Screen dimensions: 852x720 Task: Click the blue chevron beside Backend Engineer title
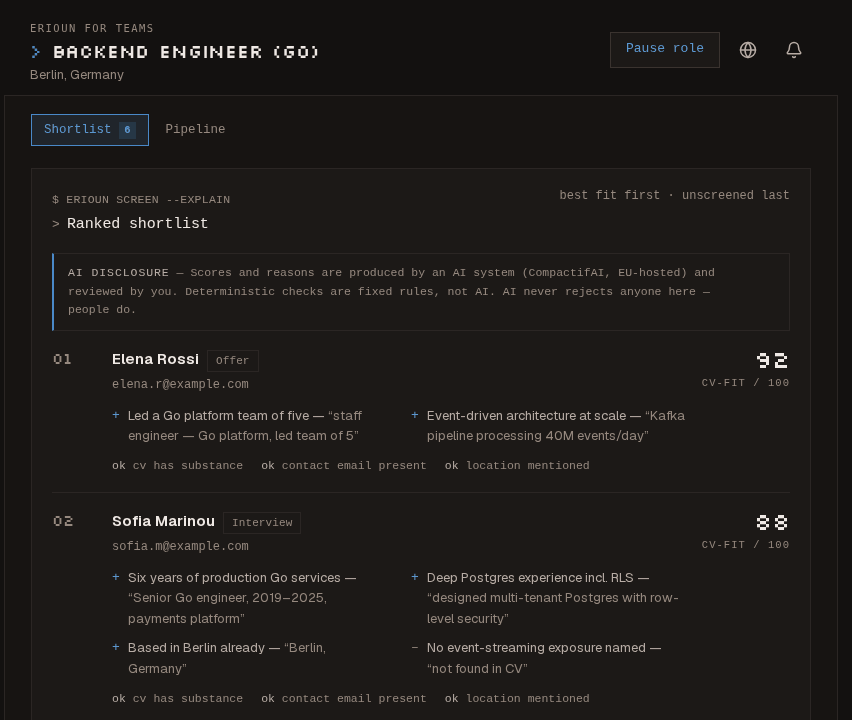(x=36, y=52)
